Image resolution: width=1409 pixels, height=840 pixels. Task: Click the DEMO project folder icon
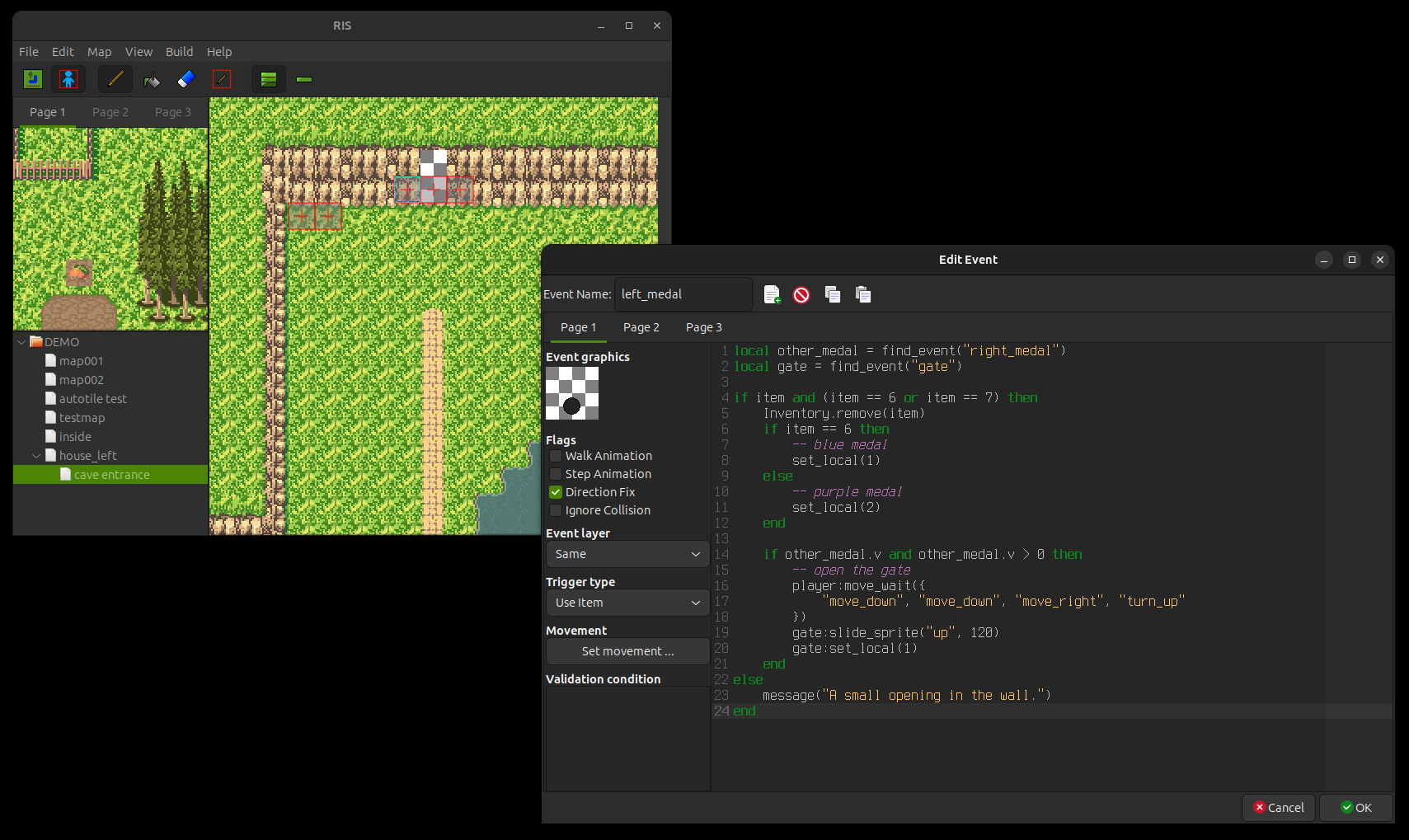click(36, 341)
